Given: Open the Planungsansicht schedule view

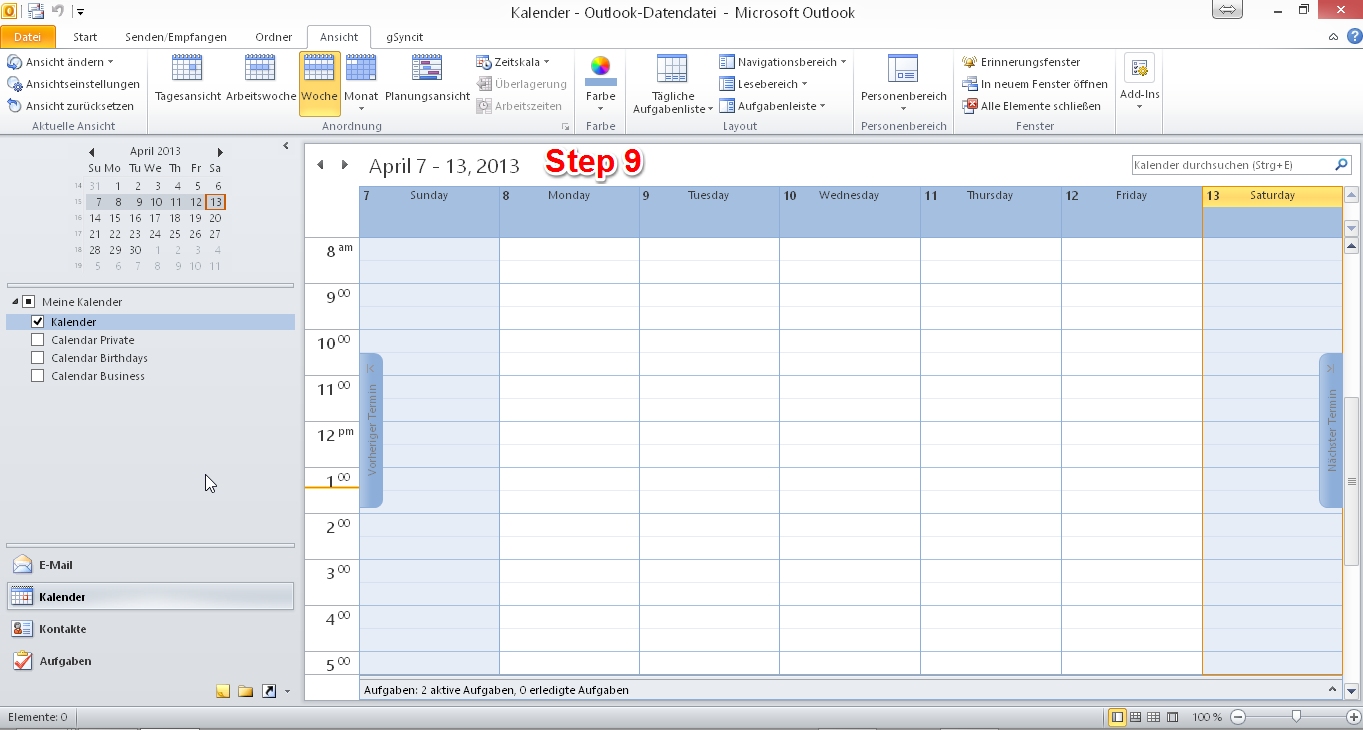Looking at the screenshot, I should point(427,78).
